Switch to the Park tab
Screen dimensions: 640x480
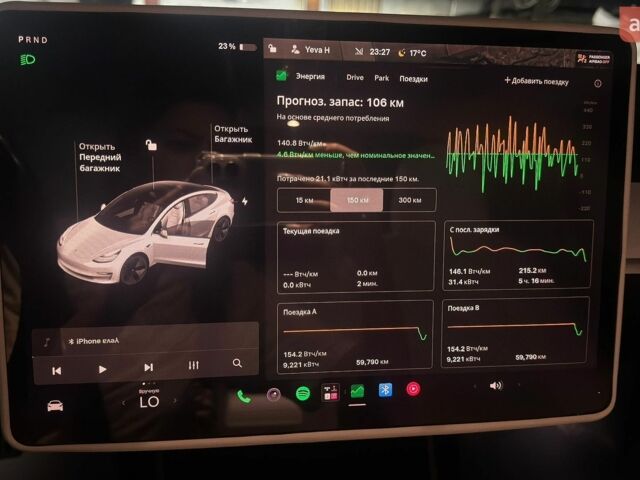[x=382, y=78]
